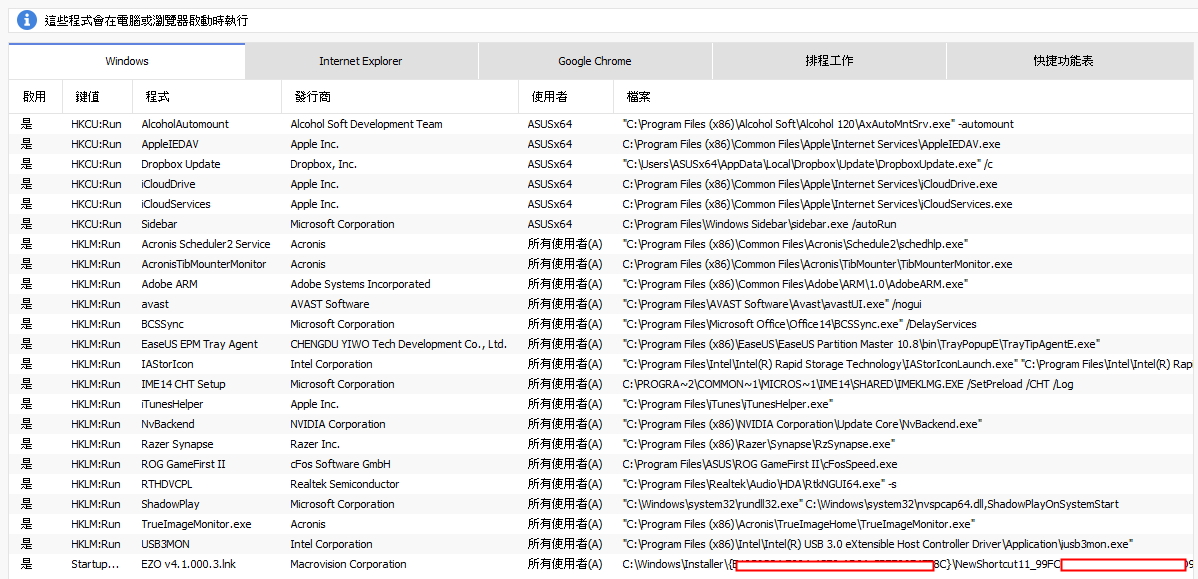
Task: Toggle 是 for NvBackend row
Action: click(27, 424)
